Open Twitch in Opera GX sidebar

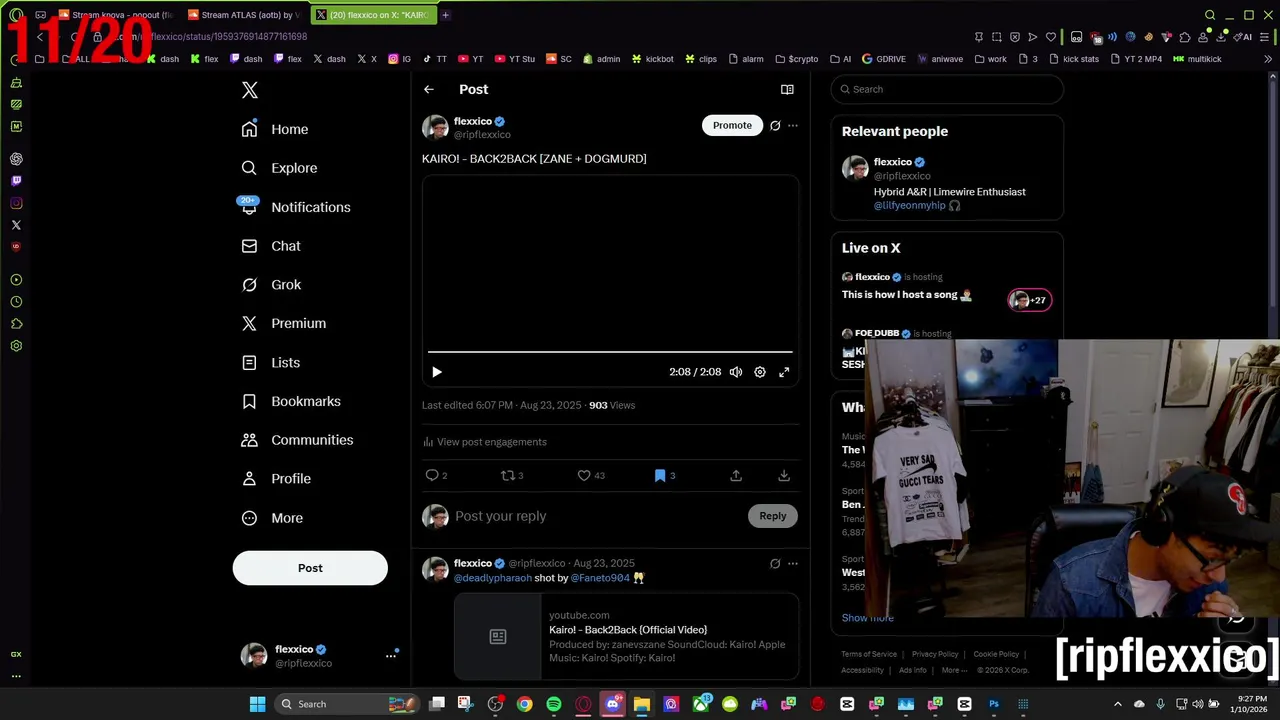pos(16,181)
